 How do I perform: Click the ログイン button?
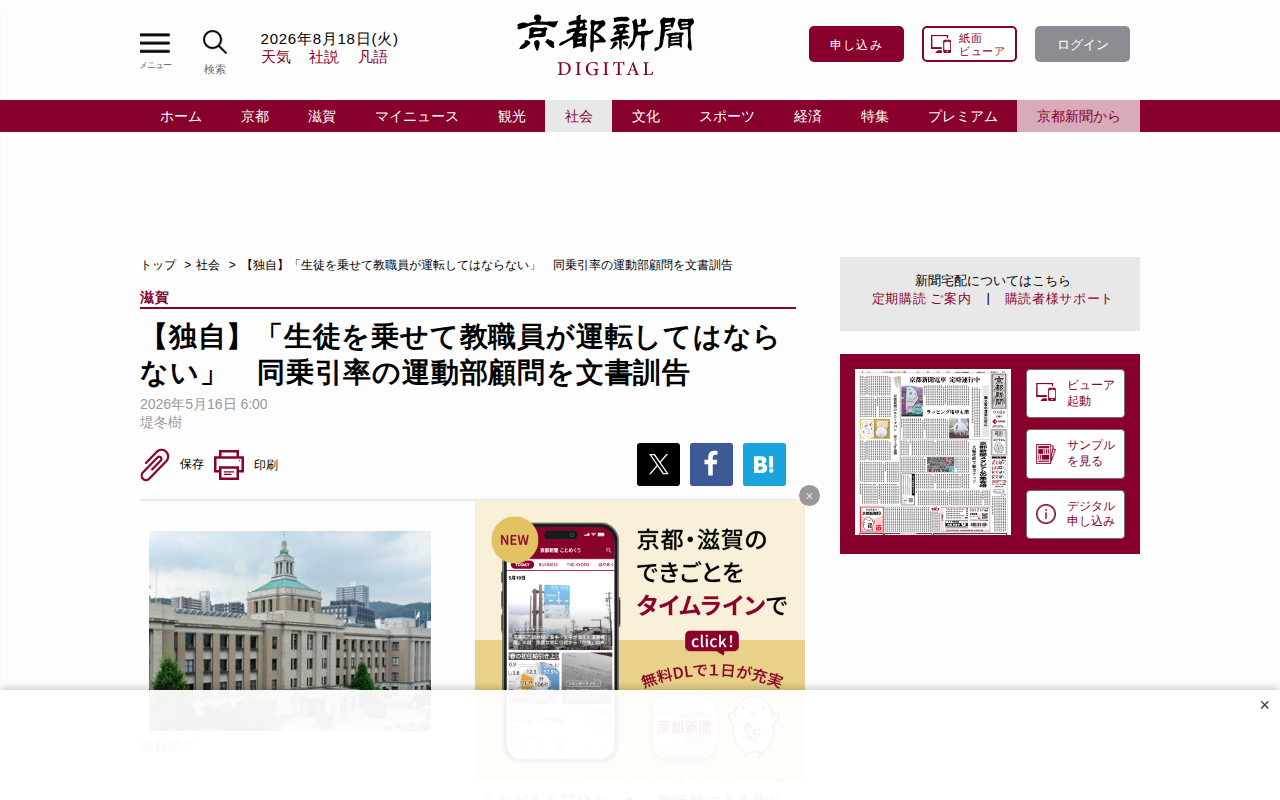[1082, 44]
